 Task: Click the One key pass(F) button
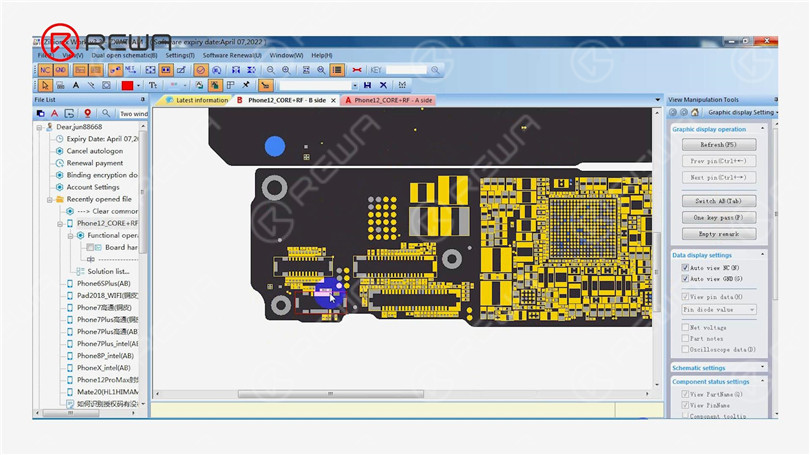tap(719, 217)
